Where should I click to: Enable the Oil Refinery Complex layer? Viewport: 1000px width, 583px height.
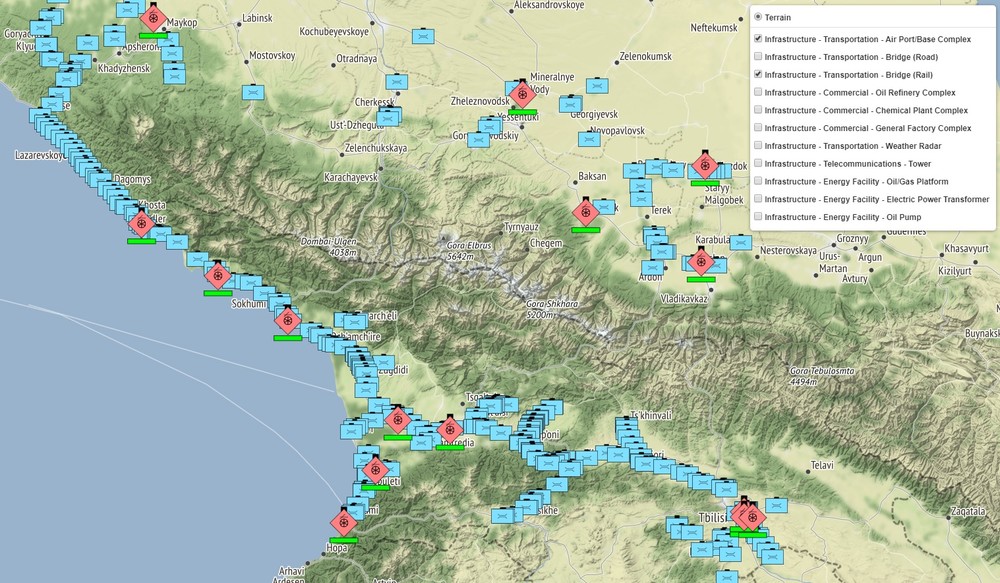click(x=758, y=92)
